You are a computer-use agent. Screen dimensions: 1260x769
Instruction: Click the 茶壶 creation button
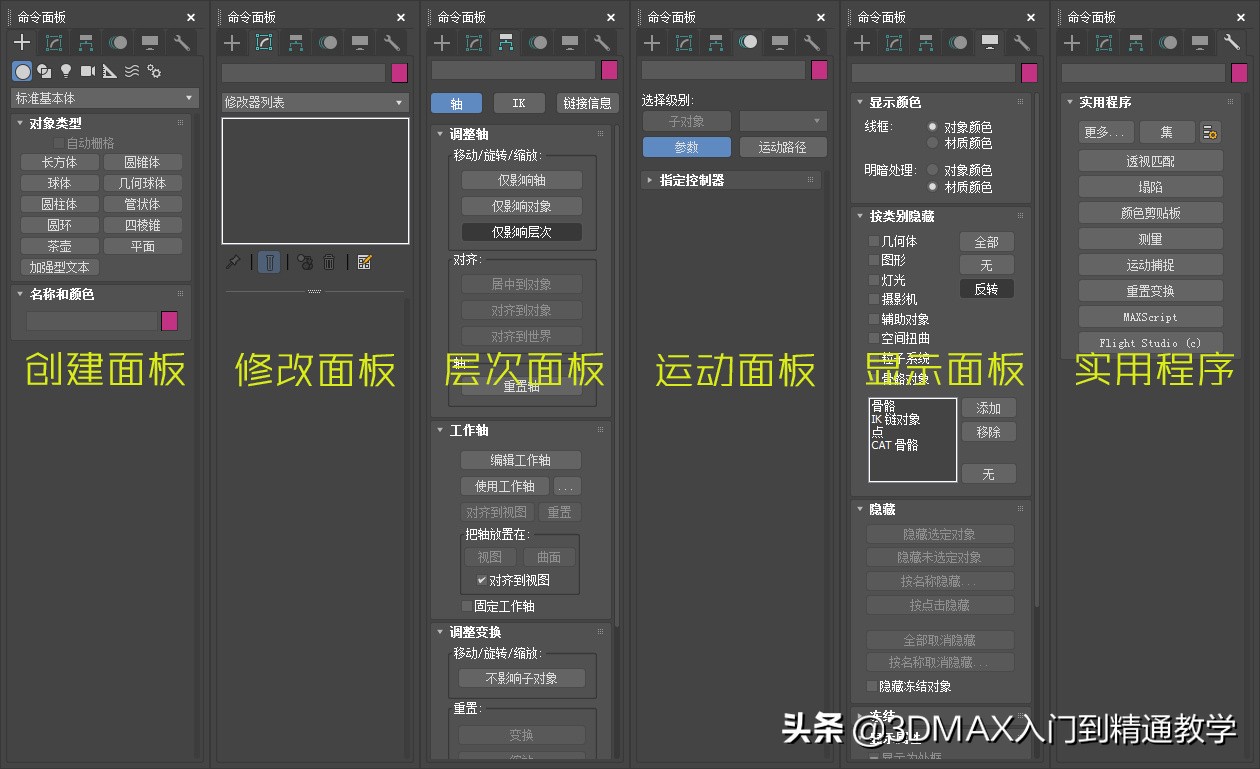coord(59,245)
